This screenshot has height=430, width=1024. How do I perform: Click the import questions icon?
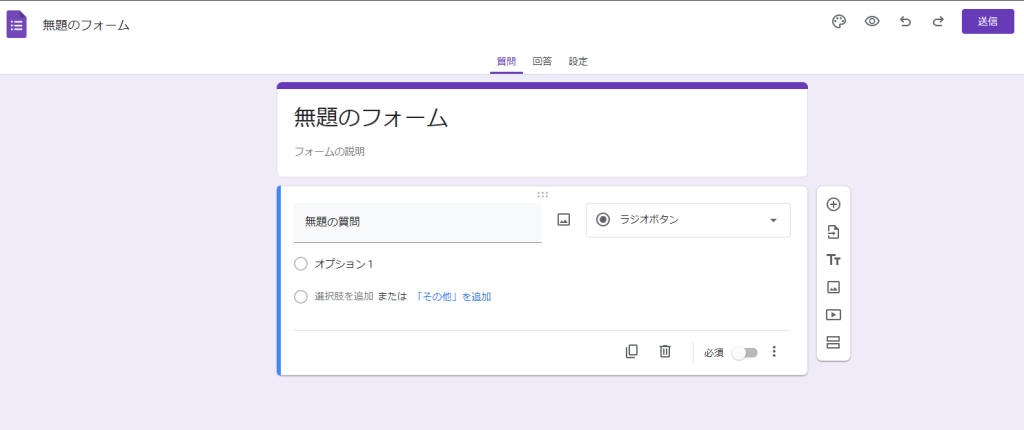pyautogui.click(x=833, y=232)
